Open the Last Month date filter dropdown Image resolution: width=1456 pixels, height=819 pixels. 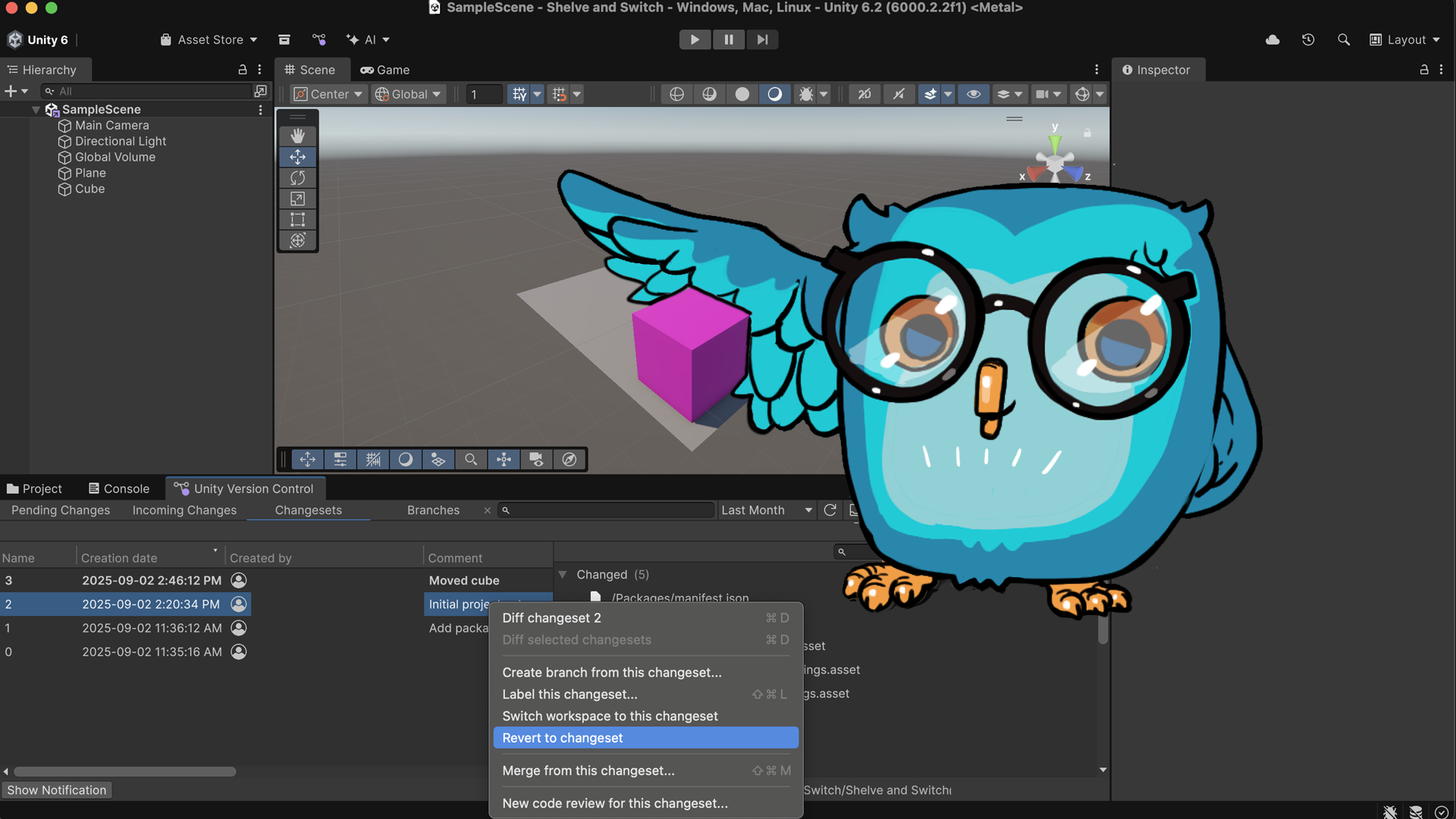click(x=766, y=510)
